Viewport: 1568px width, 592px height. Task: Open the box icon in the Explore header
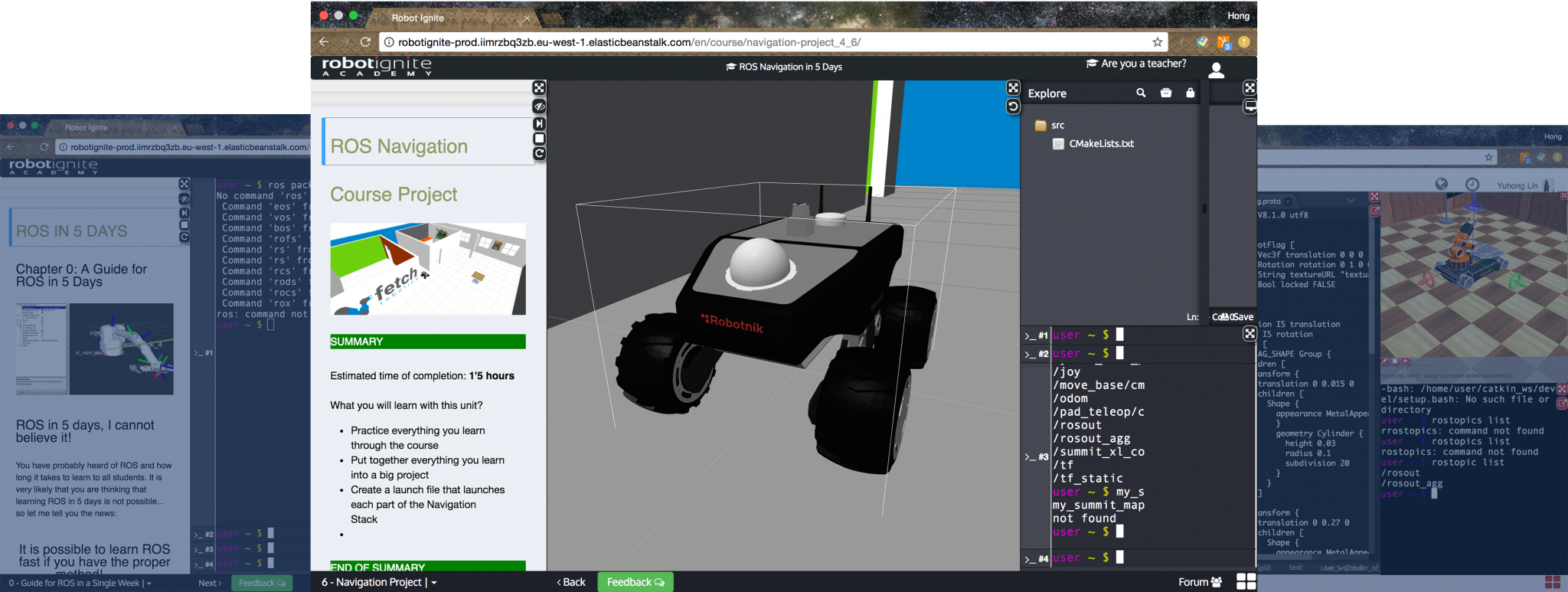(x=1166, y=93)
